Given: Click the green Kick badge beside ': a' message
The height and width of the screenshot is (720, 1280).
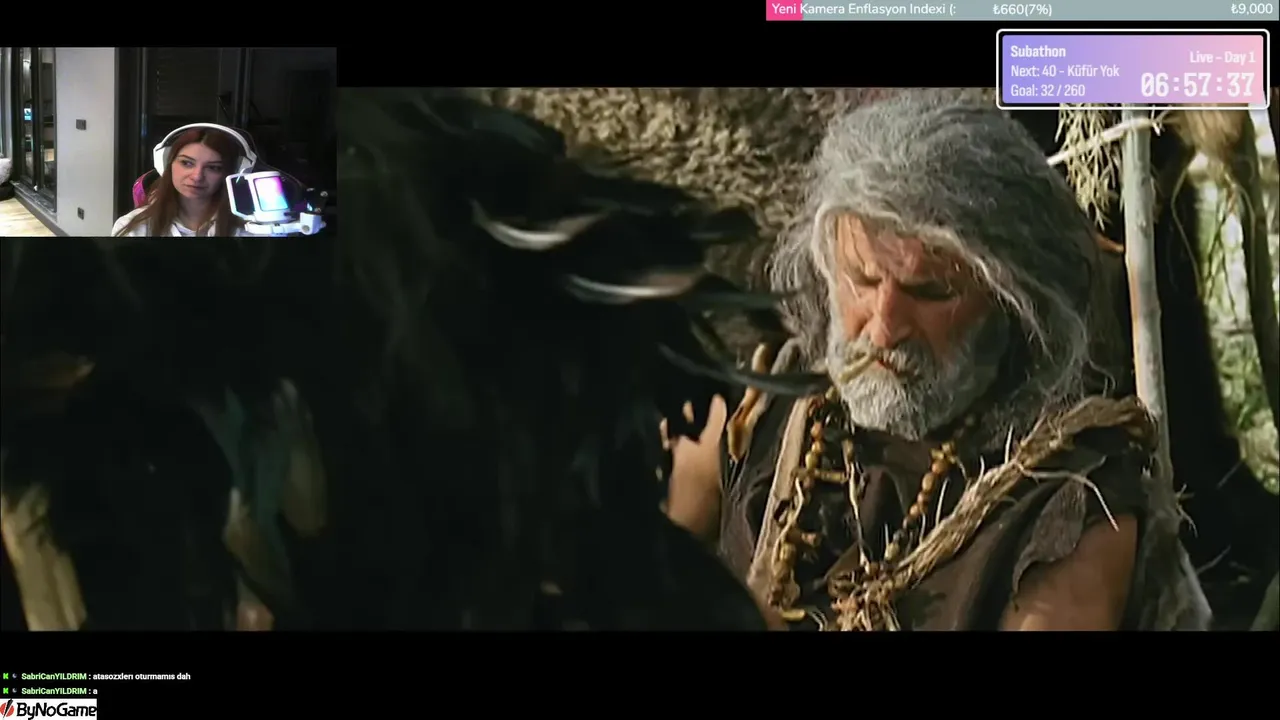Looking at the screenshot, I should click(x=5, y=691).
